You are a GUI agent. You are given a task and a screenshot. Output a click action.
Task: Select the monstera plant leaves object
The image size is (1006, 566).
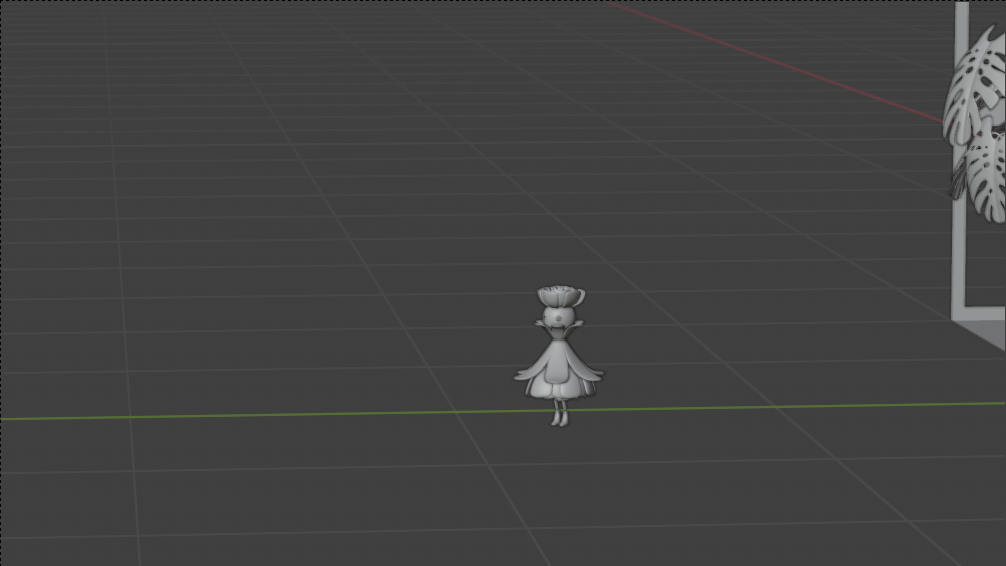click(x=976, y=125)
